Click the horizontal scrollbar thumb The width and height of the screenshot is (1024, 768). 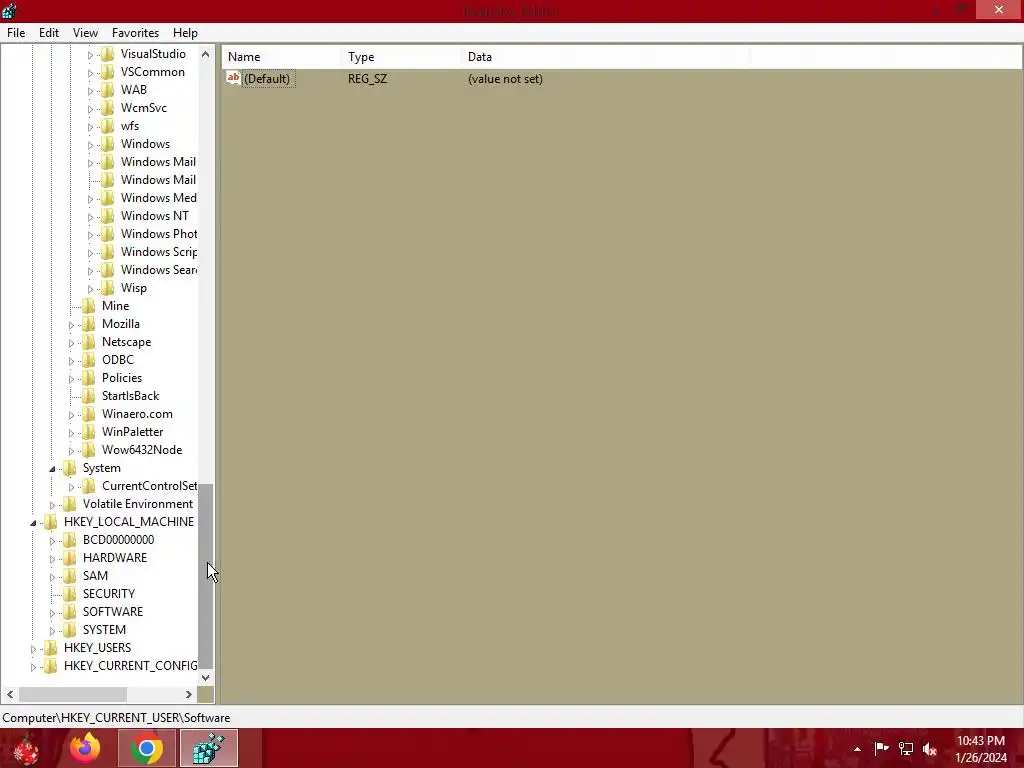coord(72,694)
